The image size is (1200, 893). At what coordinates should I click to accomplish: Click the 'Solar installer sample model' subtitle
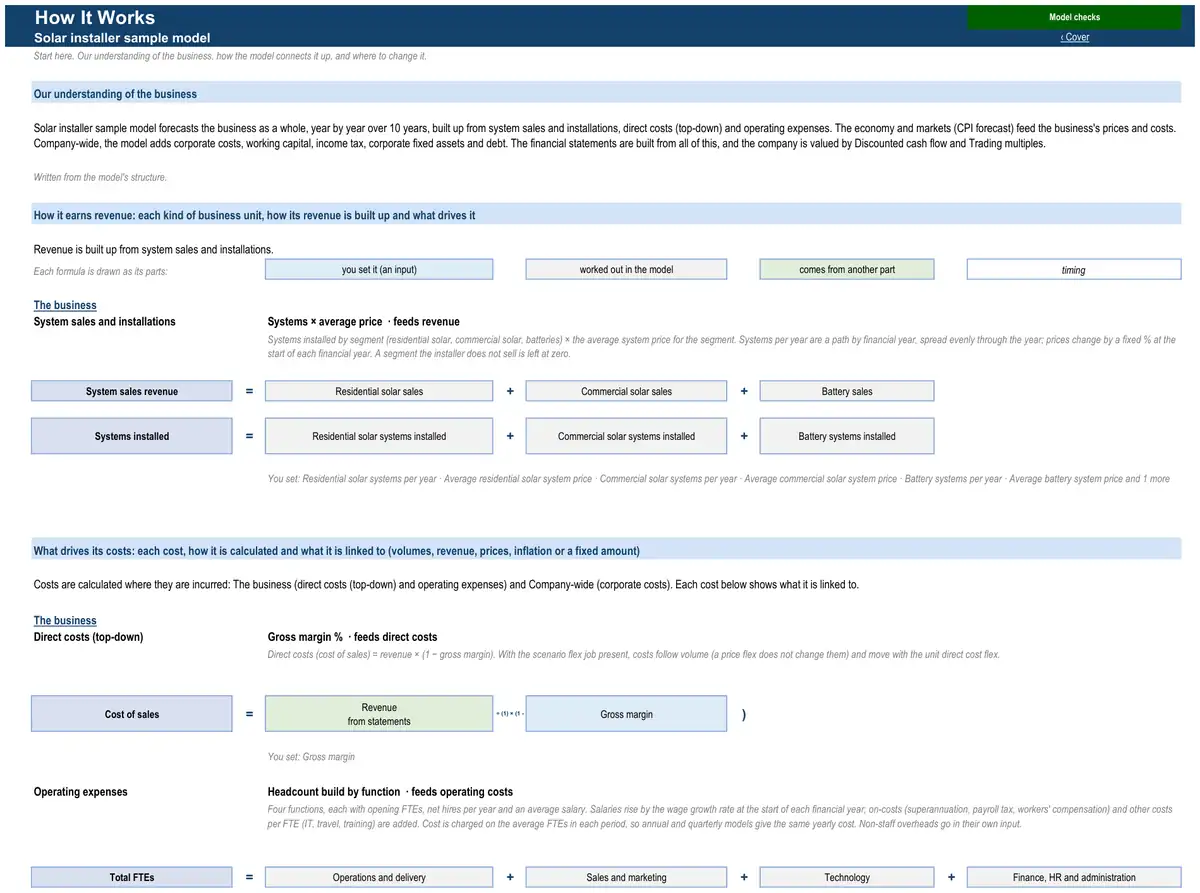[x=122, y=38]
